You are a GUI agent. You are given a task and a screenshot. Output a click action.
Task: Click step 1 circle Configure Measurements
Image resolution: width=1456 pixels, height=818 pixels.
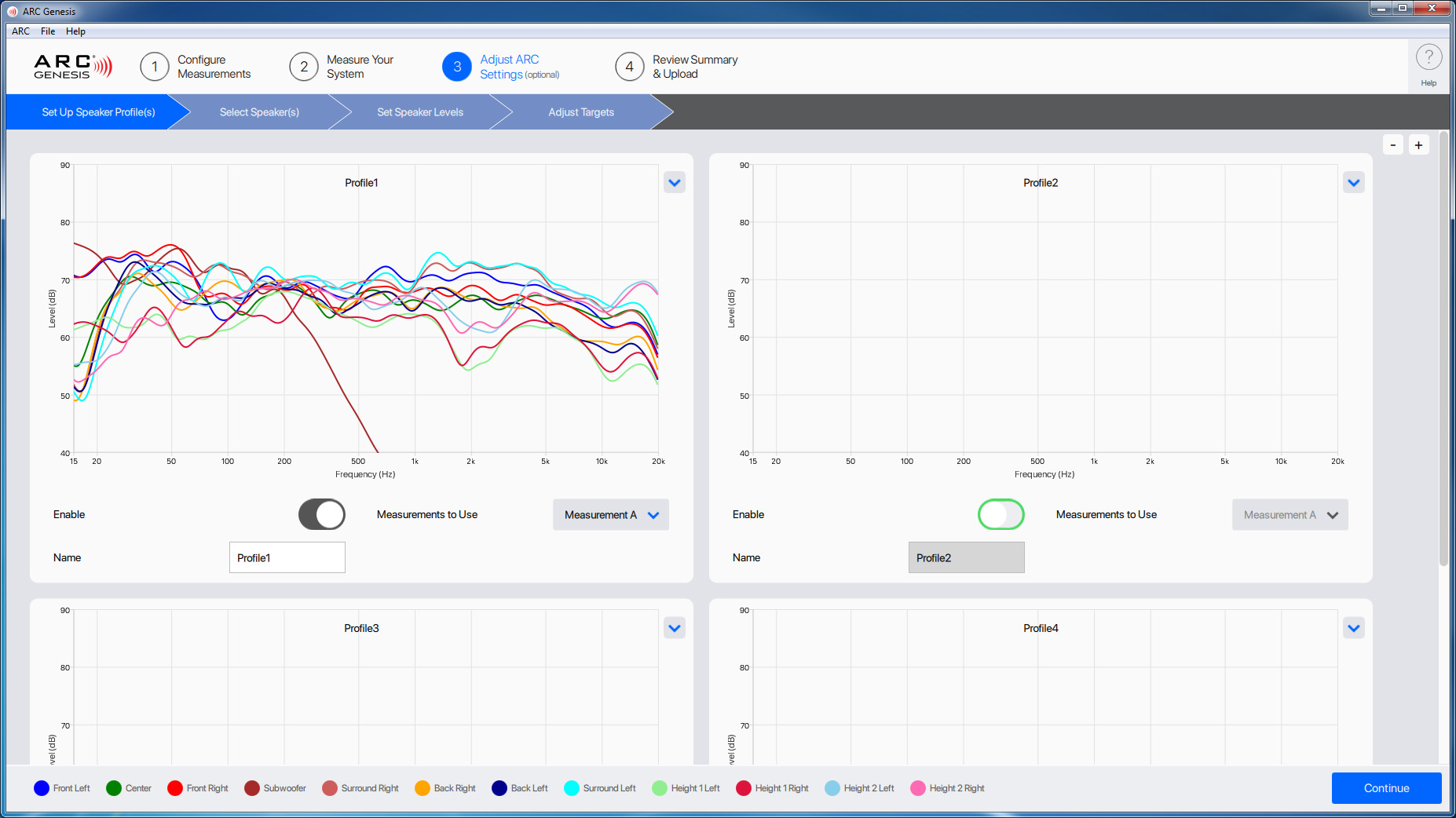155,67
